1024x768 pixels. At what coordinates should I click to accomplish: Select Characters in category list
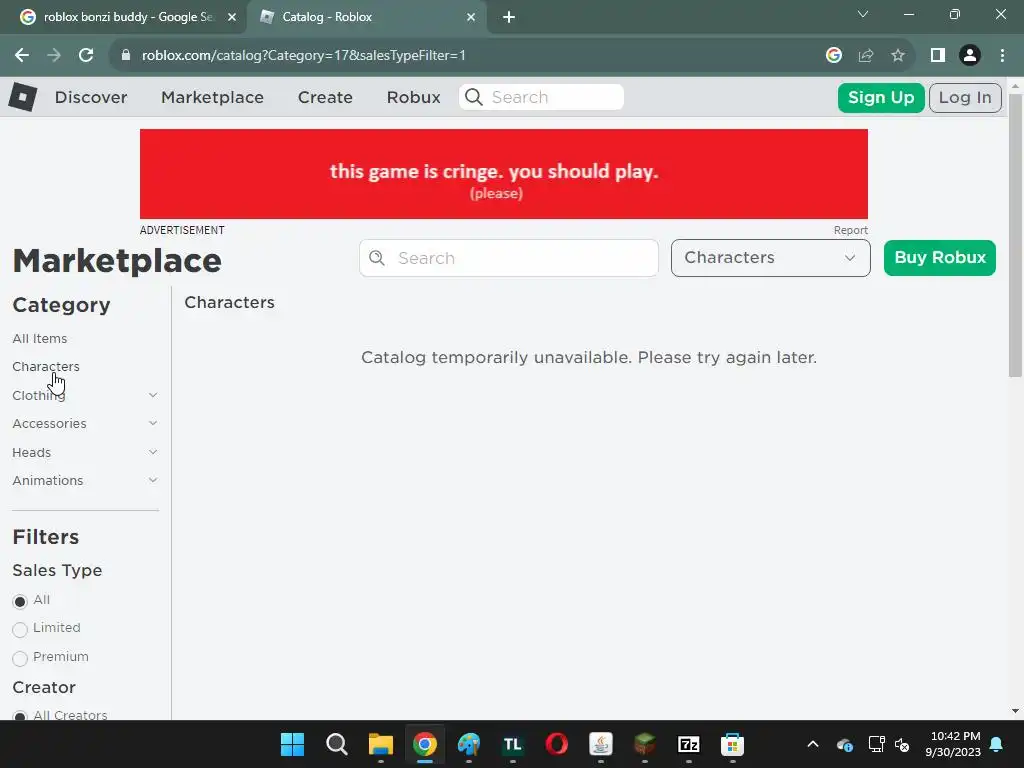point(46,366)
